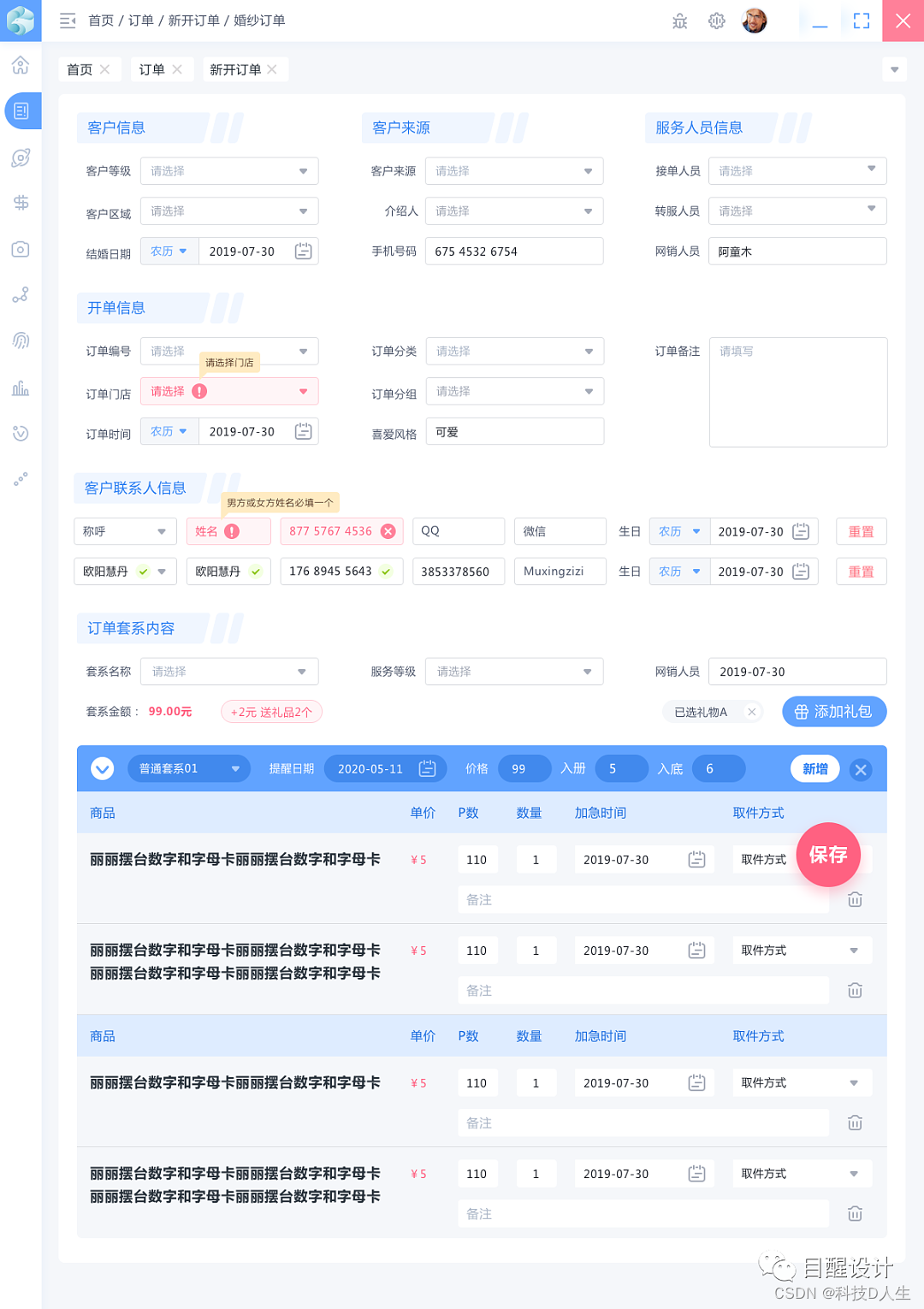Open the 服务等级 dropdown
Image resolution: width=924 pixels, height=1309 pixels.
514,672
